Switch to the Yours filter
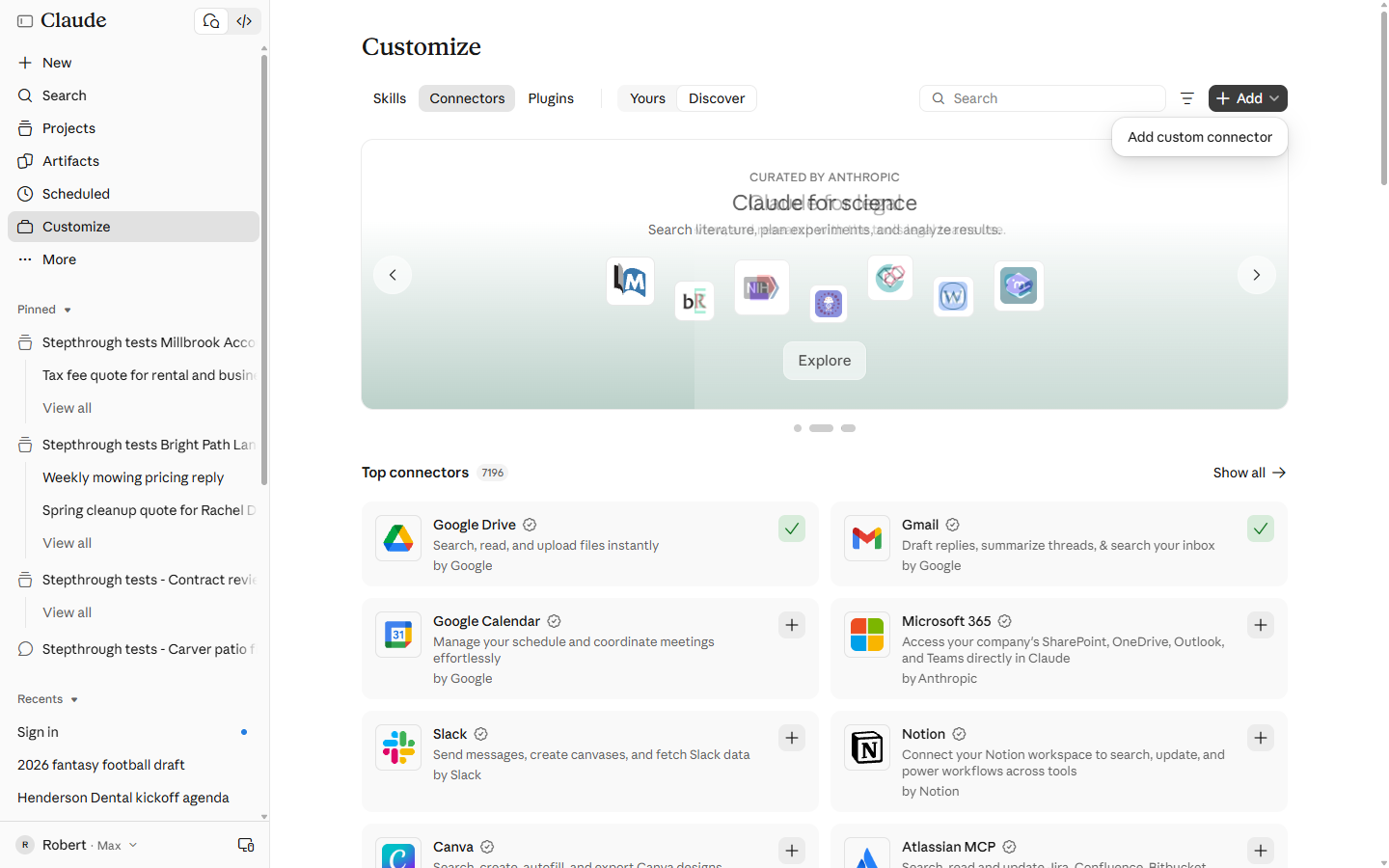This screenshot has width=1389, height=868. pos(647,98)
